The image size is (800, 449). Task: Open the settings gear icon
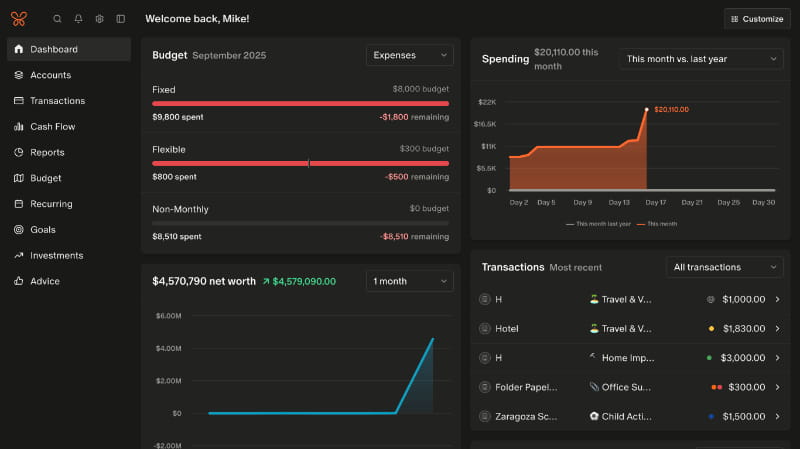[x=99, y=19]
